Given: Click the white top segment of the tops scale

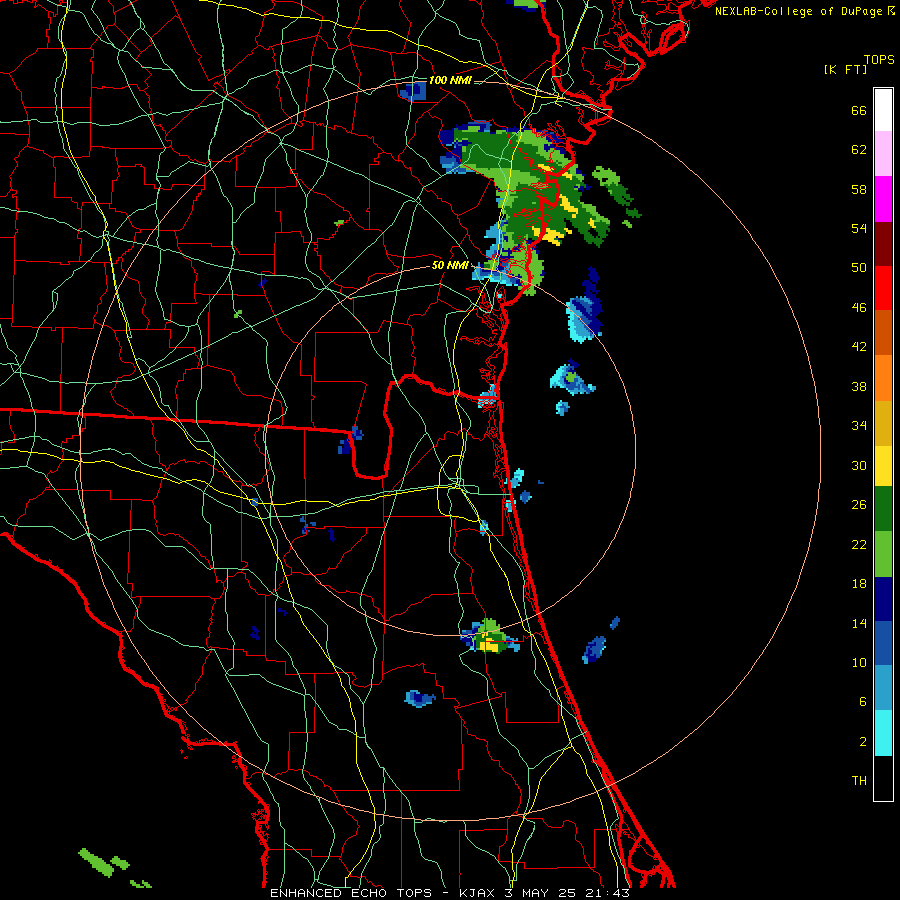Looking at the screenshot, I should point(883,110).
